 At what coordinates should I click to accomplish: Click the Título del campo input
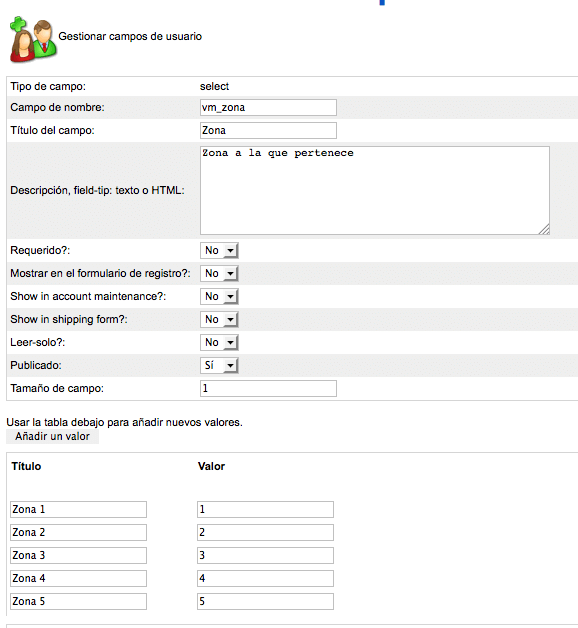[268, 131]
